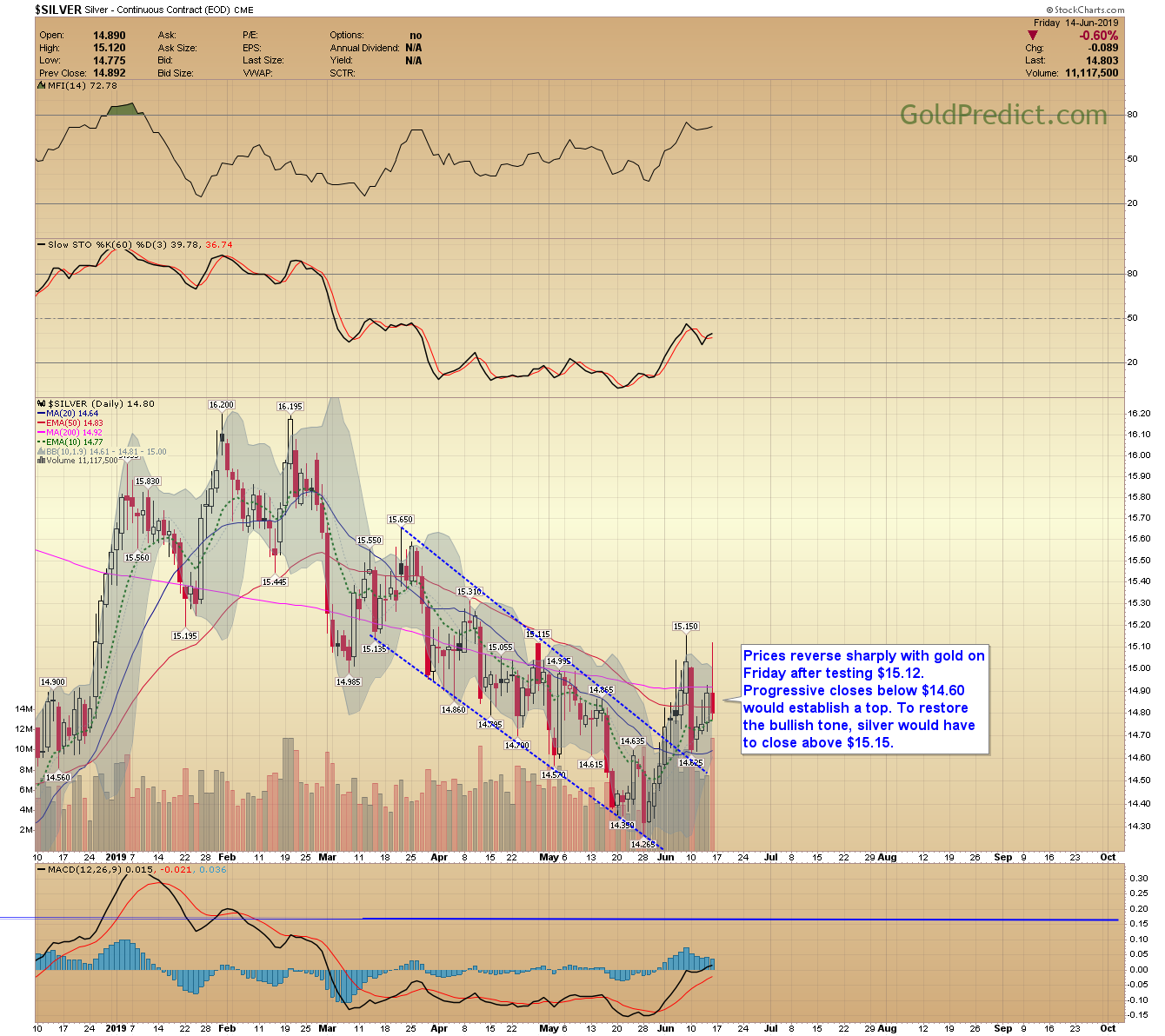Image resolution: width=1165 pixels, height=1036 pixels.
Task: Click the StockCharts.com copyright text
Action: tap(1086, 10)
